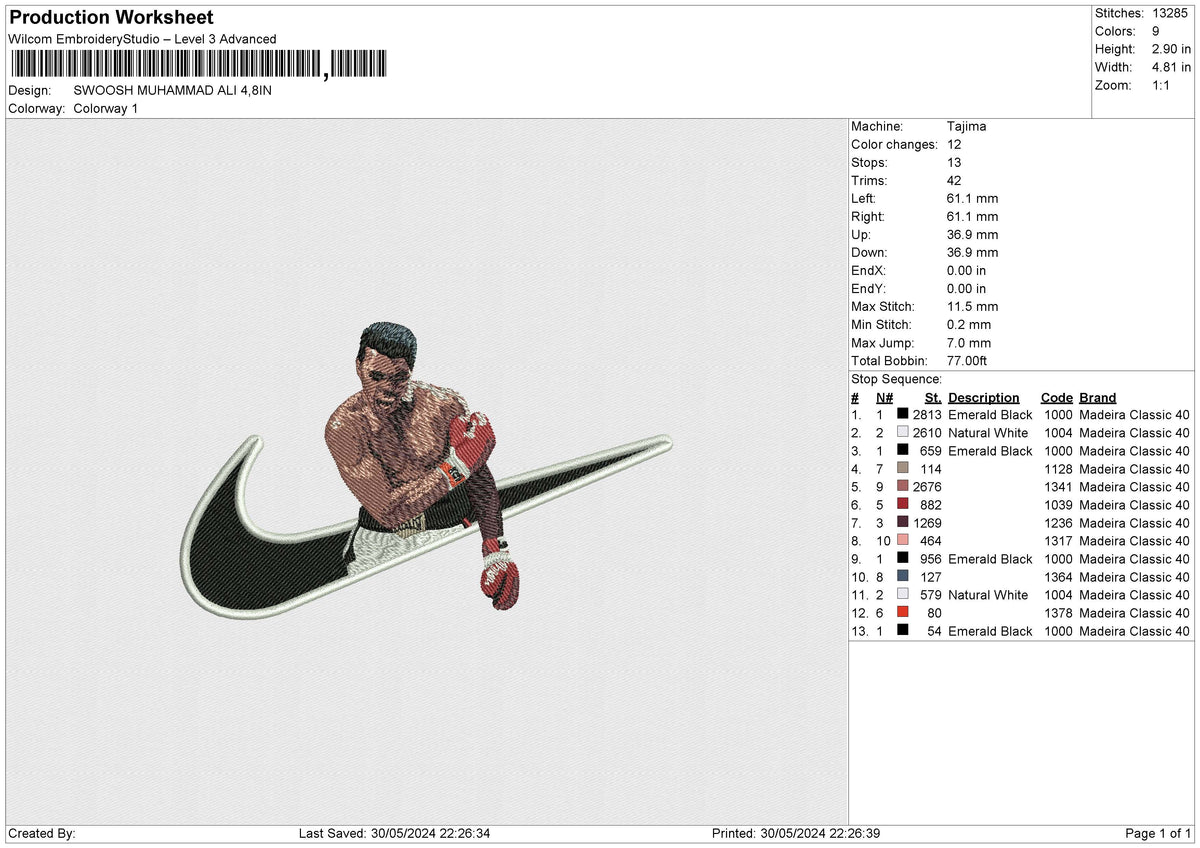Click the tan swatch for code 1128
This screenshot has width=1200, height=848.
coord(903,469)
